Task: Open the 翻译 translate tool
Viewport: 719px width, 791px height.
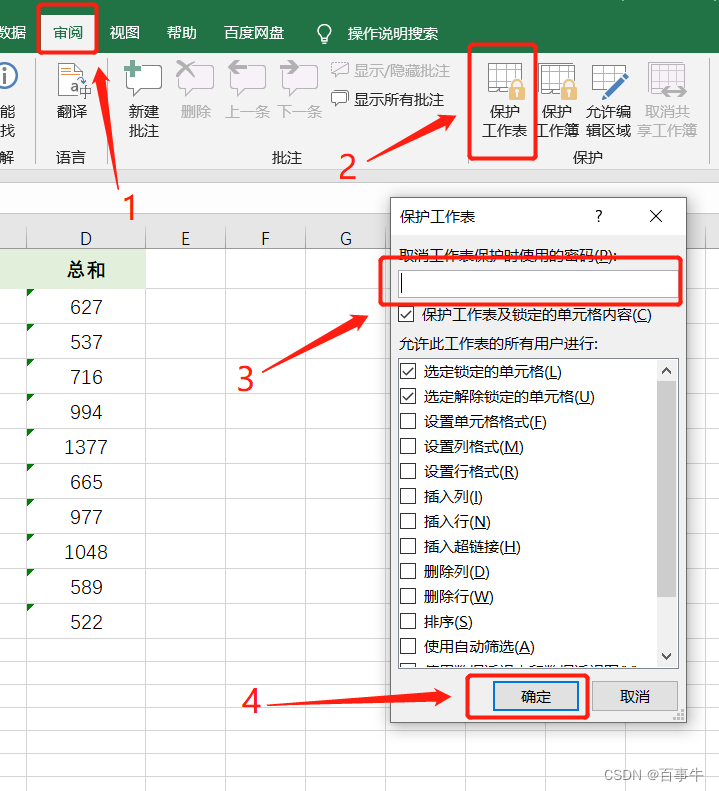Action: click(x=72, y=92)
